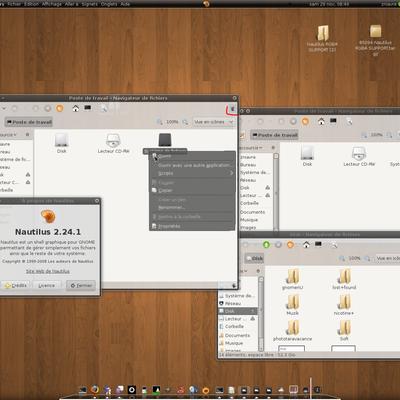Open Raccourcis sidebar dropdown in rear Poste de travail window

(251, 147)
